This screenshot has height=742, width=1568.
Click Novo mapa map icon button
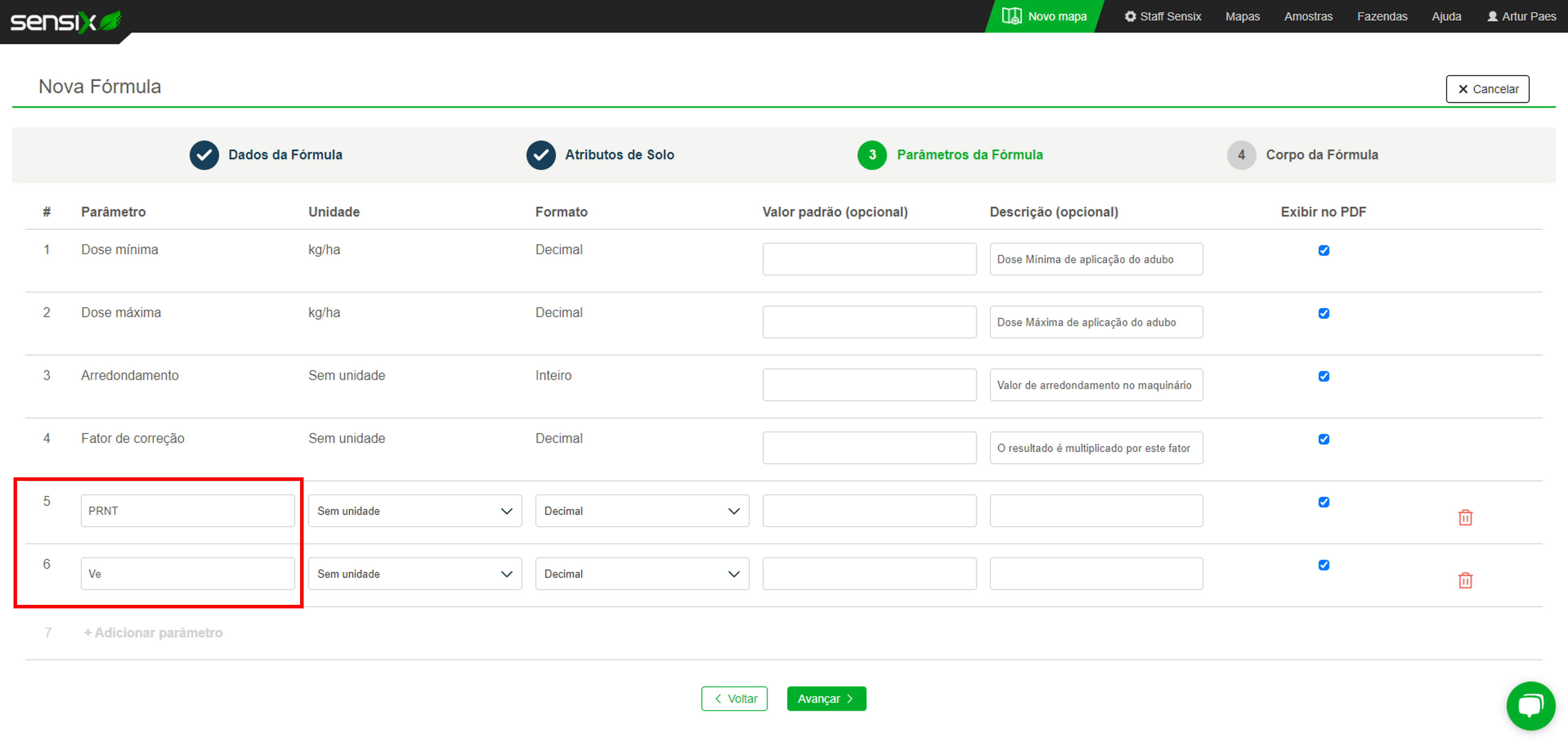click(1044, 16)
